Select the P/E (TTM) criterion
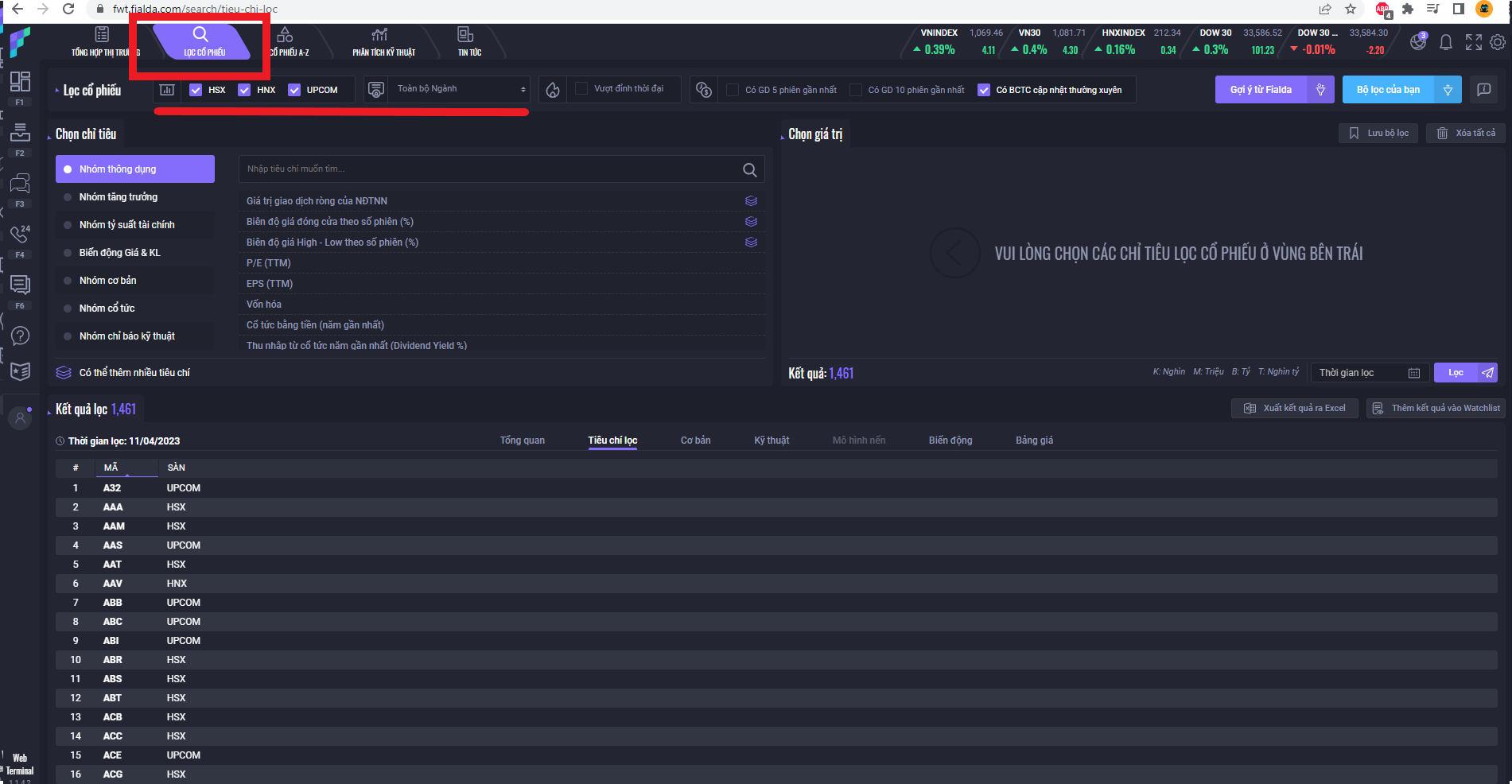 pos(269,263)
